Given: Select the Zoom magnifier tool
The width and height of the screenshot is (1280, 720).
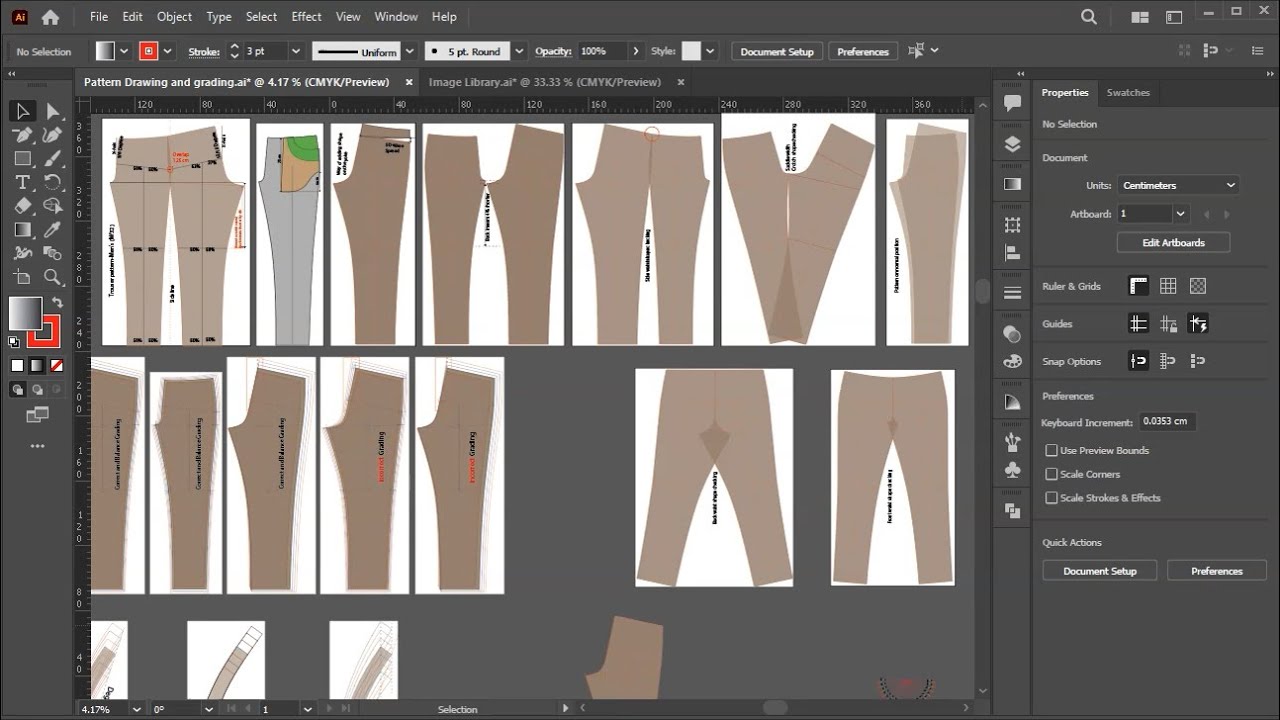Looking at the screenshot, I should (53, 277).
